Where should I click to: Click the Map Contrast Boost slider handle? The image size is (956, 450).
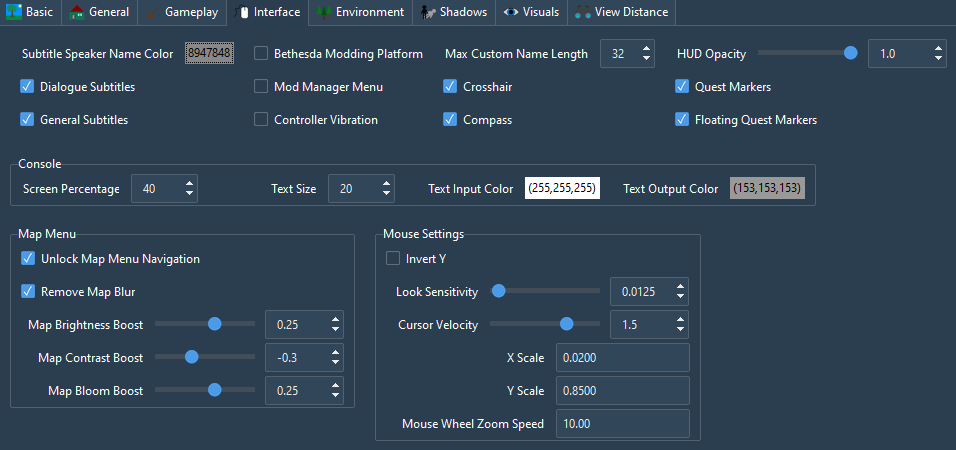point(191,357)
